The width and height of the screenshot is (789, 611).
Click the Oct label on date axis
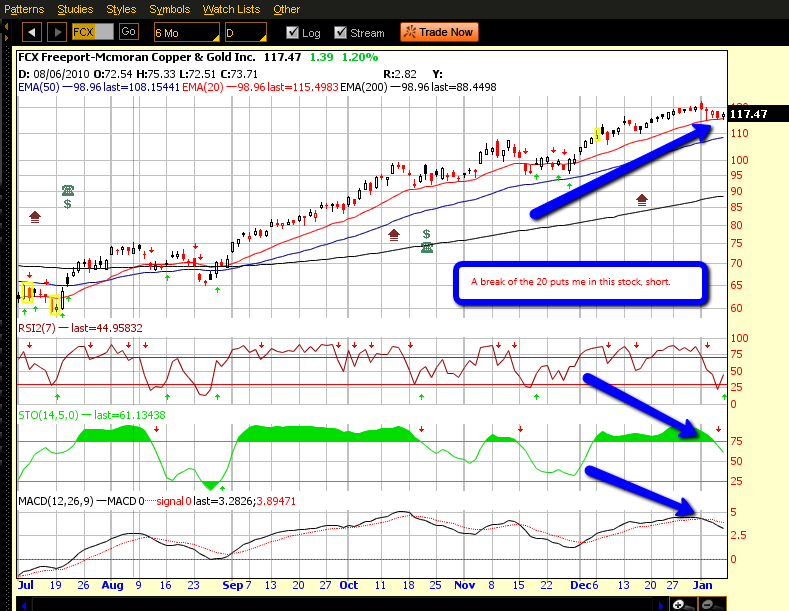pyautogui.click(x=349, y=585)
